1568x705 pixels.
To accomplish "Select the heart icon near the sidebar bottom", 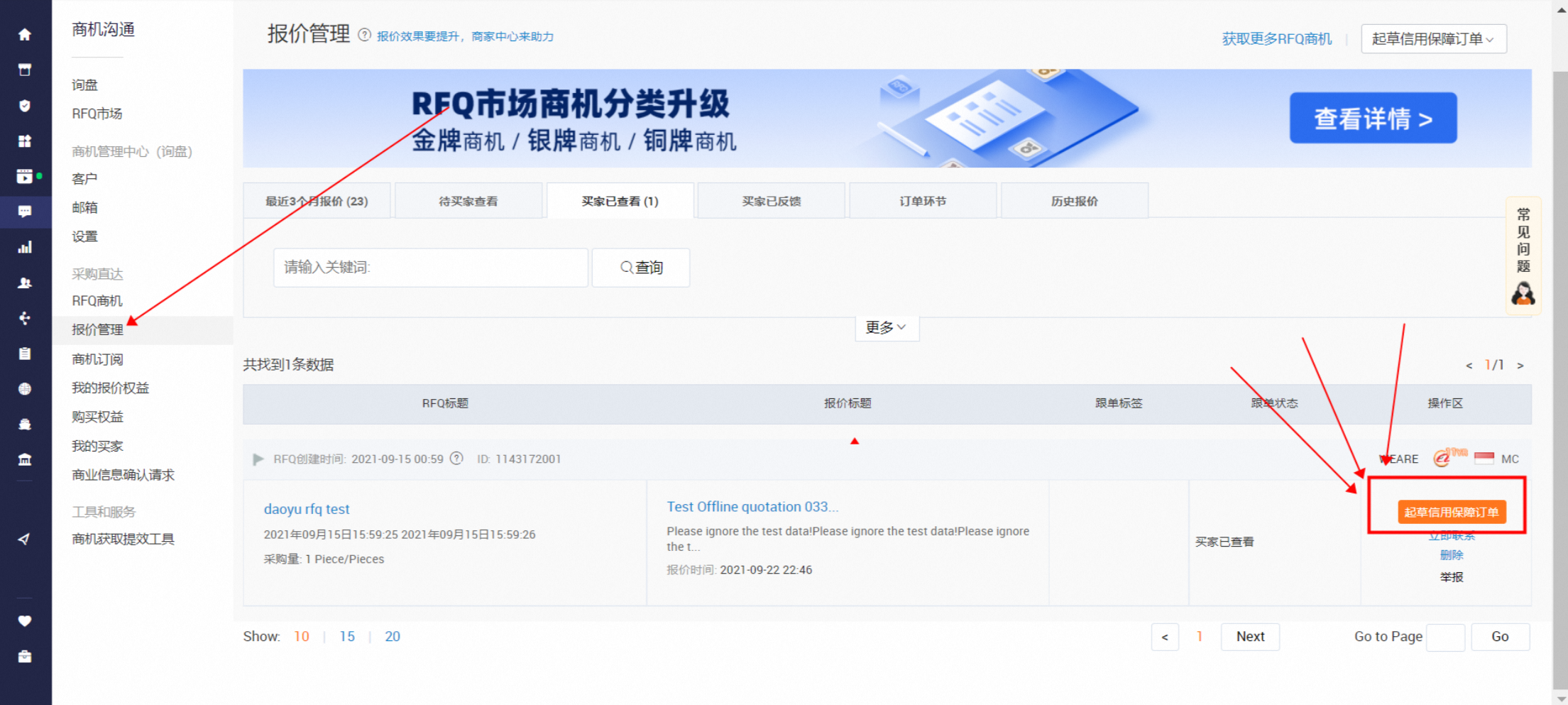I will [25, 620].
